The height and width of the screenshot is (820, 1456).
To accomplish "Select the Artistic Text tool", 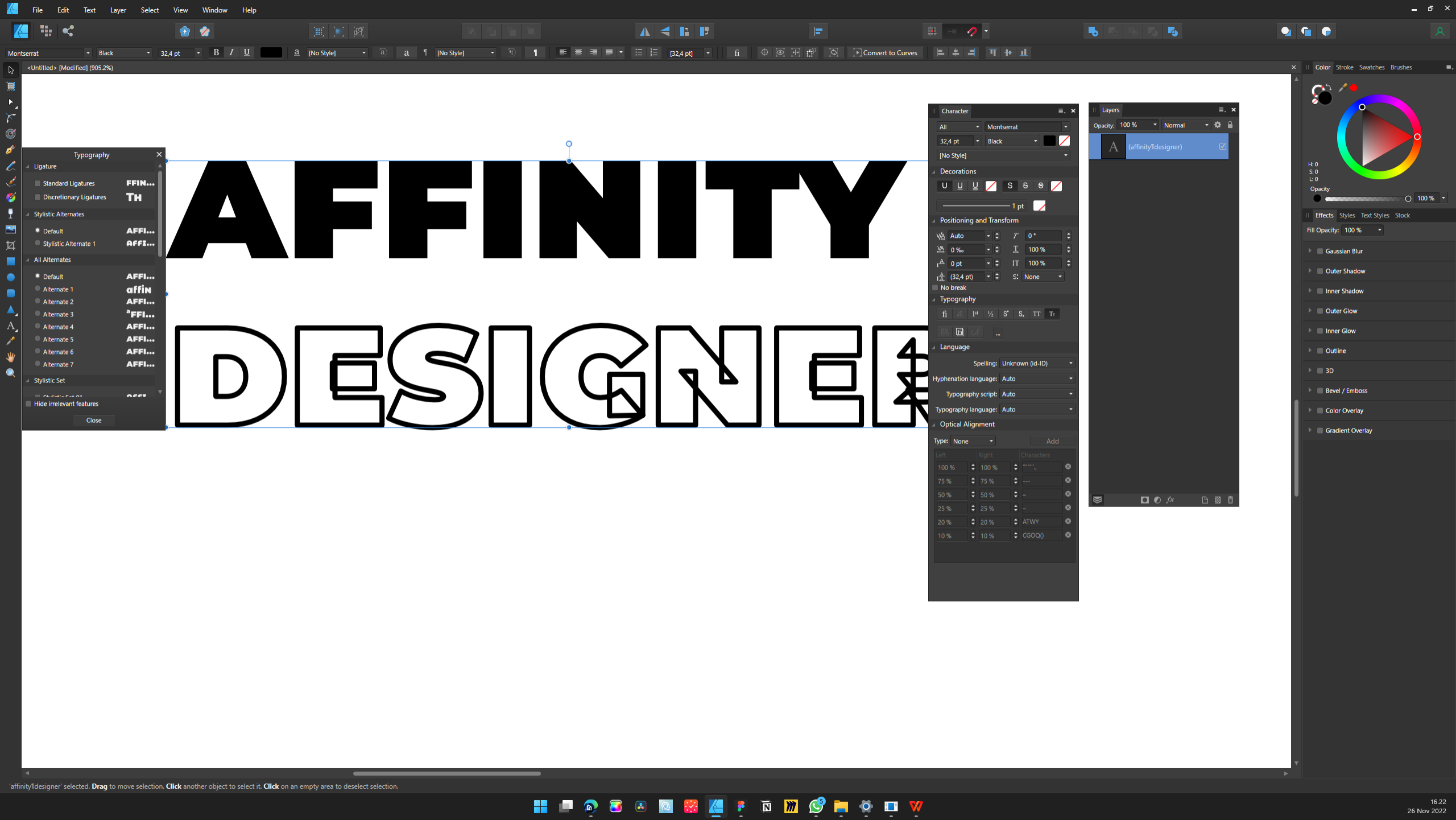I will (x=10, y=325).
